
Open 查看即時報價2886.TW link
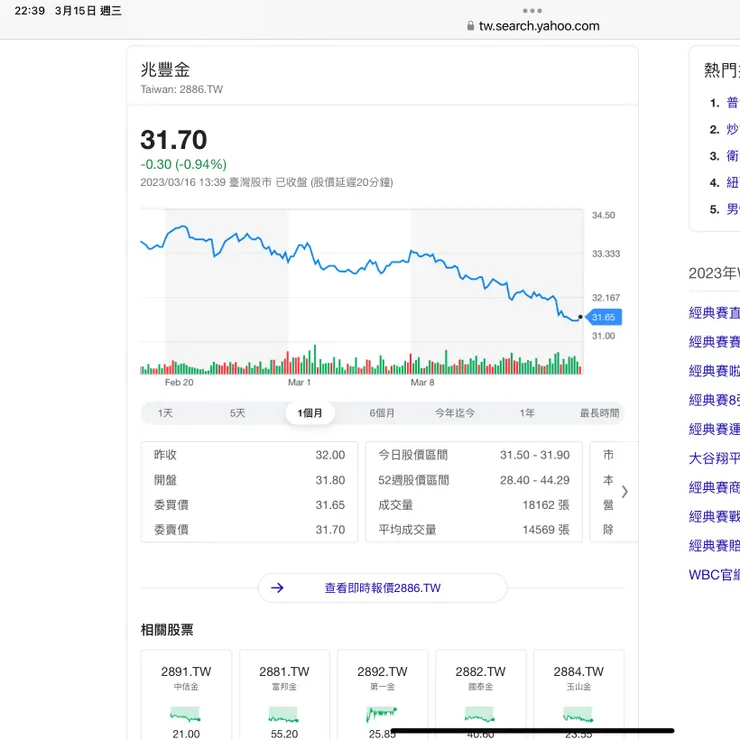point(382,588)
